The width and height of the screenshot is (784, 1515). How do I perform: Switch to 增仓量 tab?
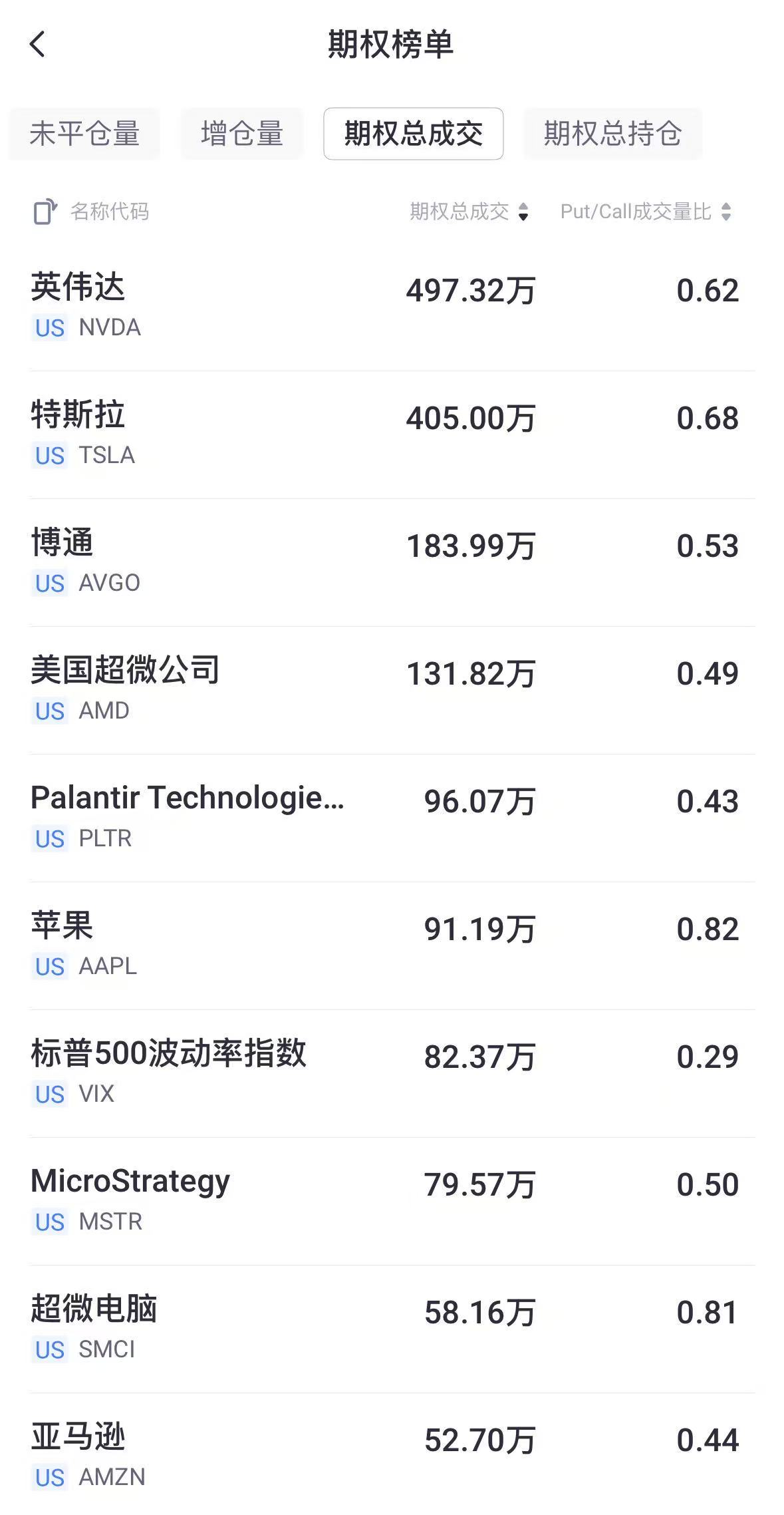click(x=242, y=134)
